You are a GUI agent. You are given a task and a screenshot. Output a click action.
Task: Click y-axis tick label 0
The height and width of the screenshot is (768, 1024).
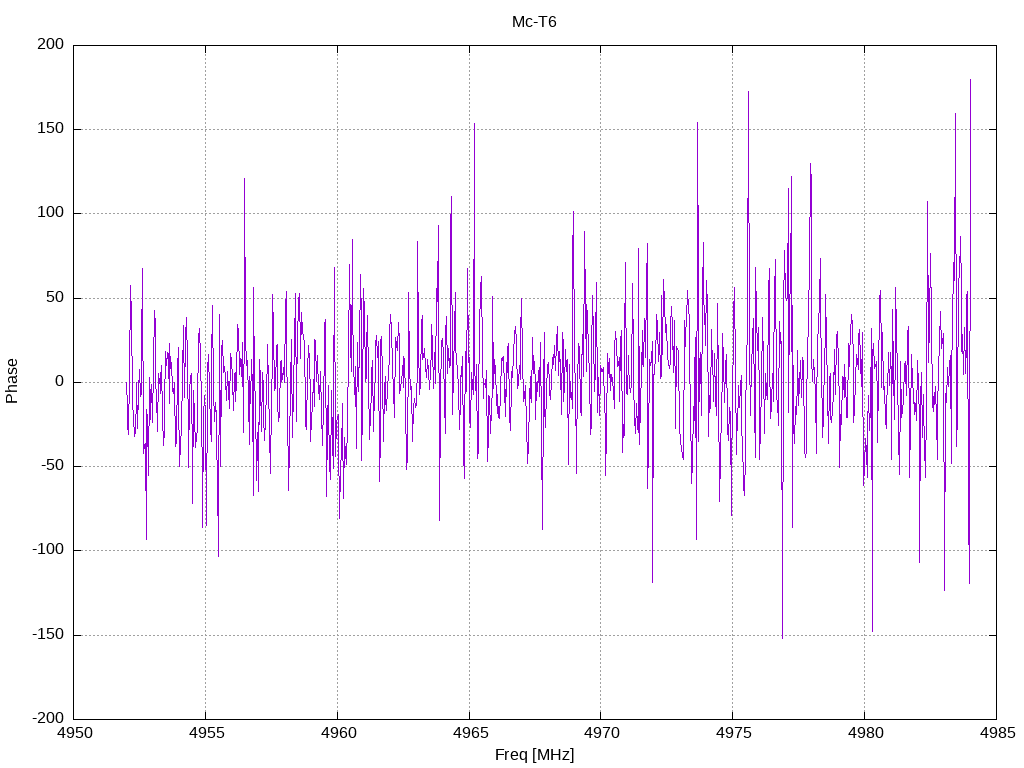(60, 381)
